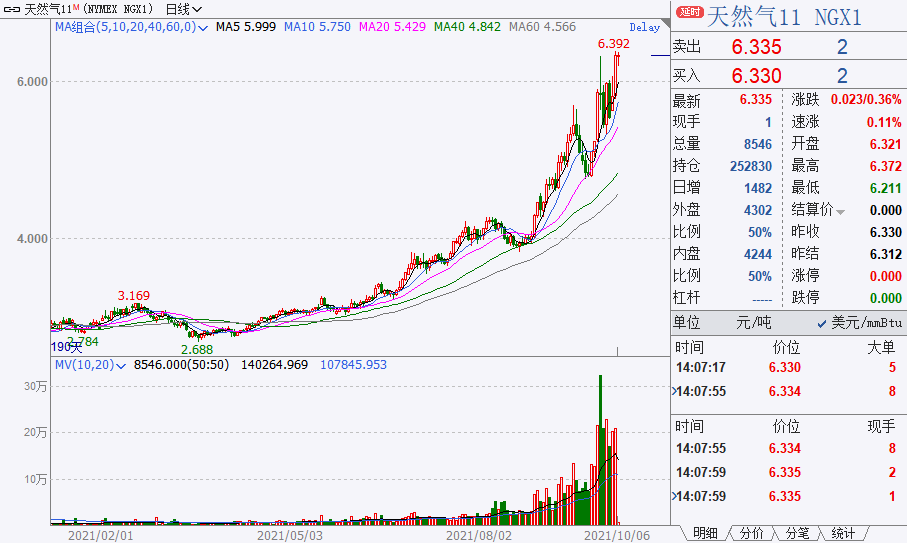Select the 14:07:59 trade row with volume 2
This screenshot has height=543, width=907.
[x=787, y=472]
